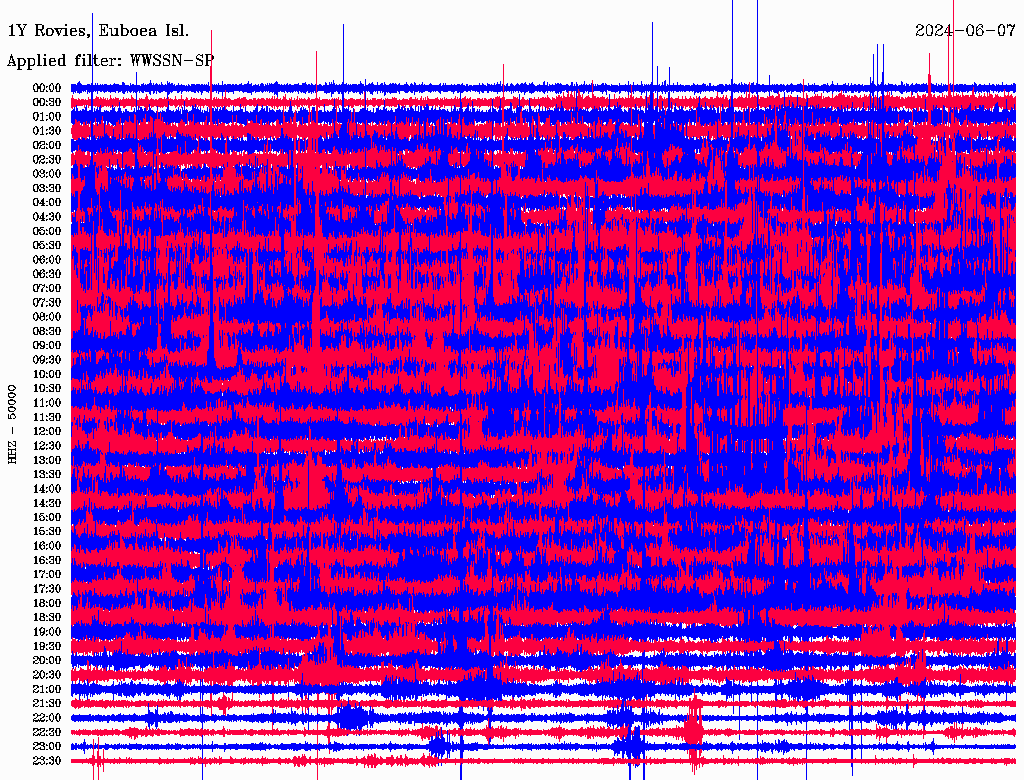Click the station title '1Y Rovies, Euboea Isl.'

(98, 31)
